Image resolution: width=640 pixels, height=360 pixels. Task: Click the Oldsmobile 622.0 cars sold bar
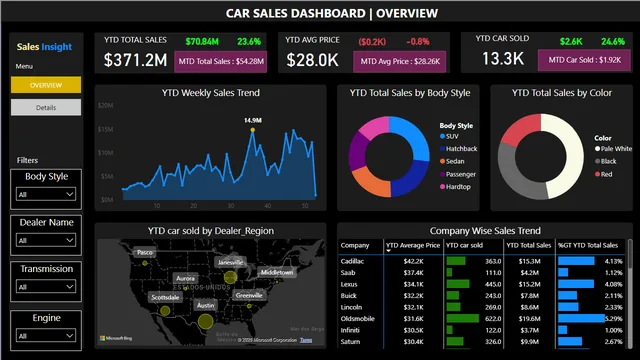pos(462,318)
